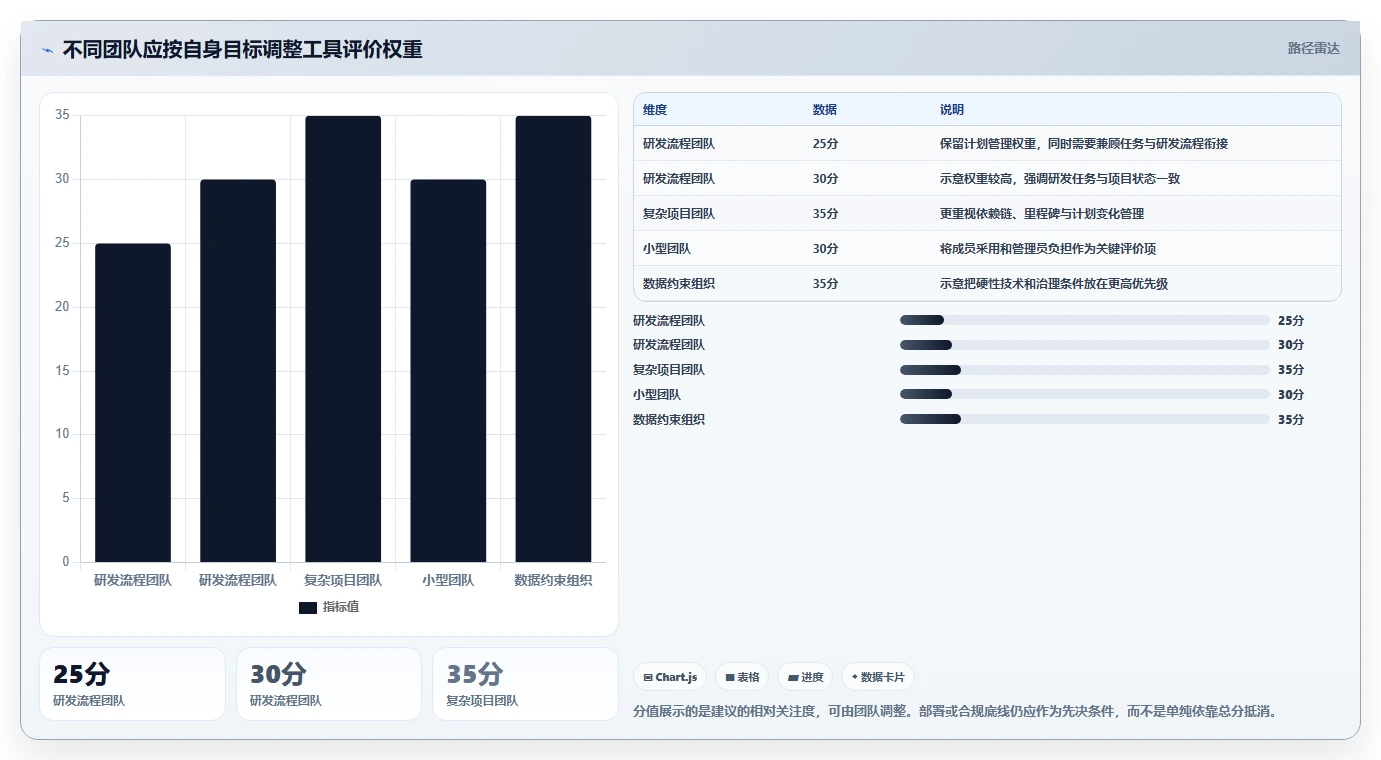Click the title 不同团队应按自身目标调整工具评价权重

(242, 49)
